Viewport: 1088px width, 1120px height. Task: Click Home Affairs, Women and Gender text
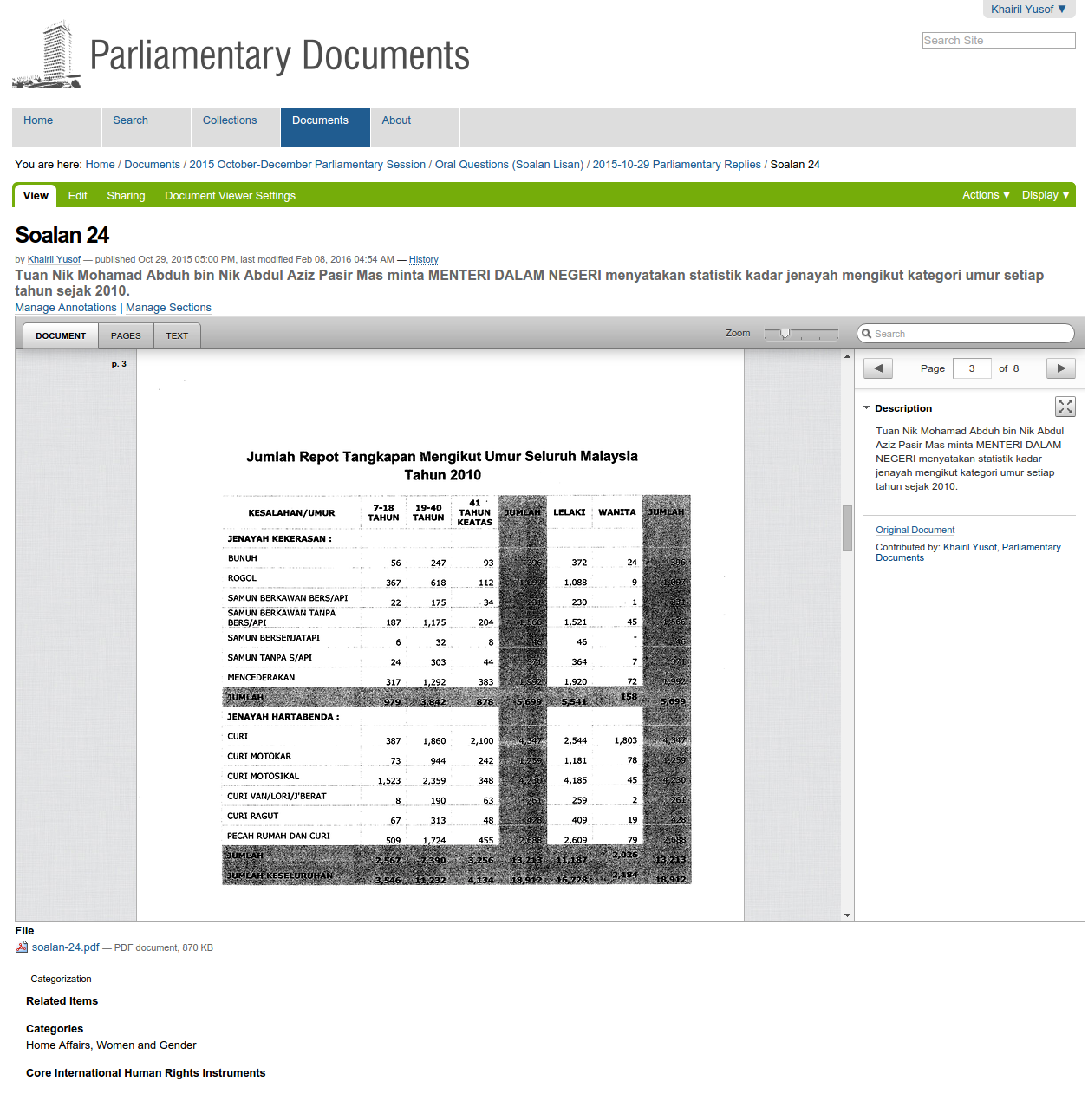(111, 1045)
